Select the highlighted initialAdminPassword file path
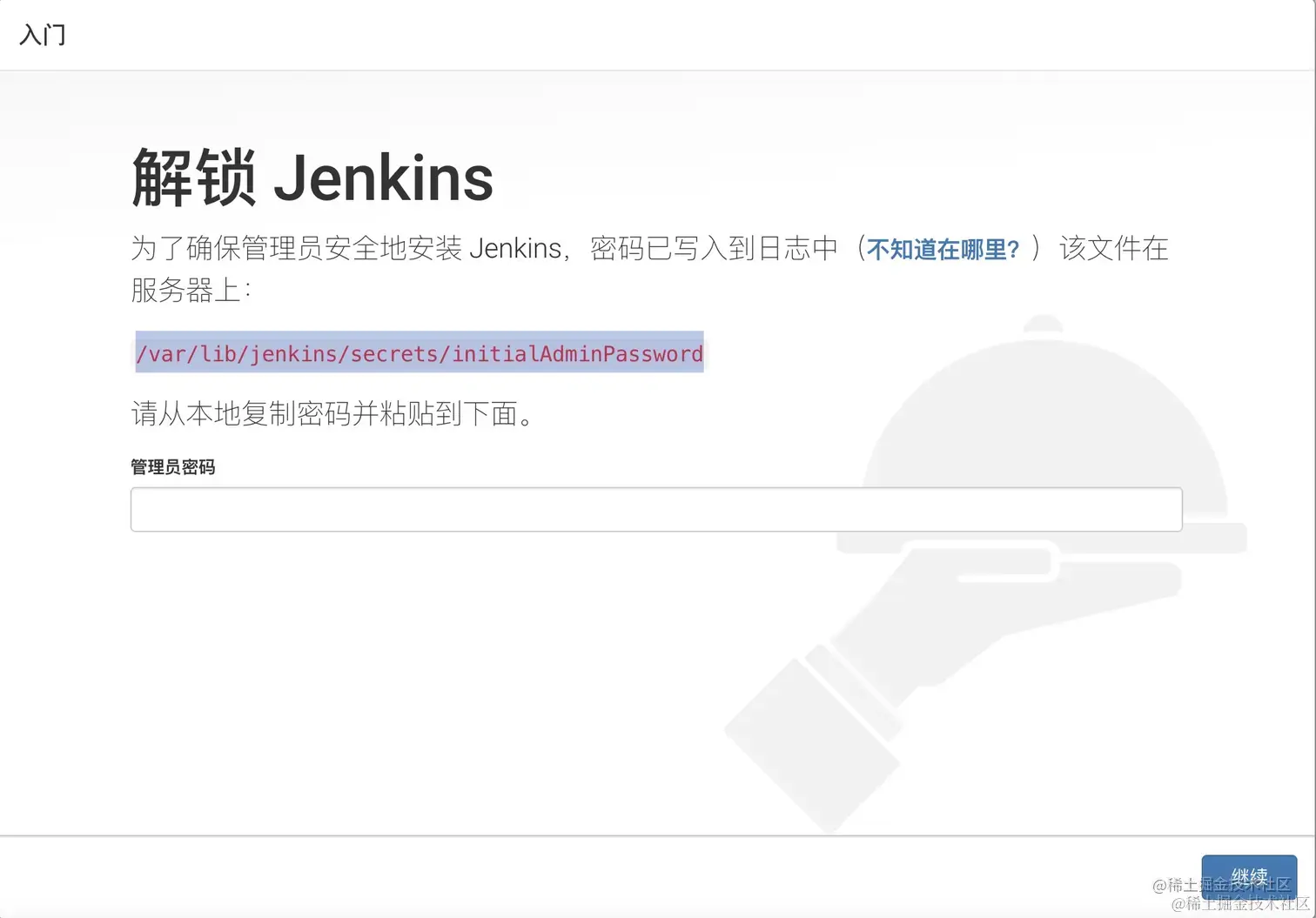Screen dimensions: 1316x918 [420, 353]
